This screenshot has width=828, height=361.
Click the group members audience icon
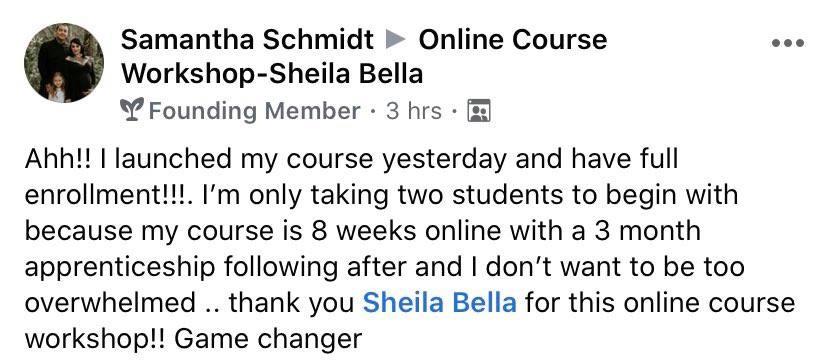pos(479,110)
